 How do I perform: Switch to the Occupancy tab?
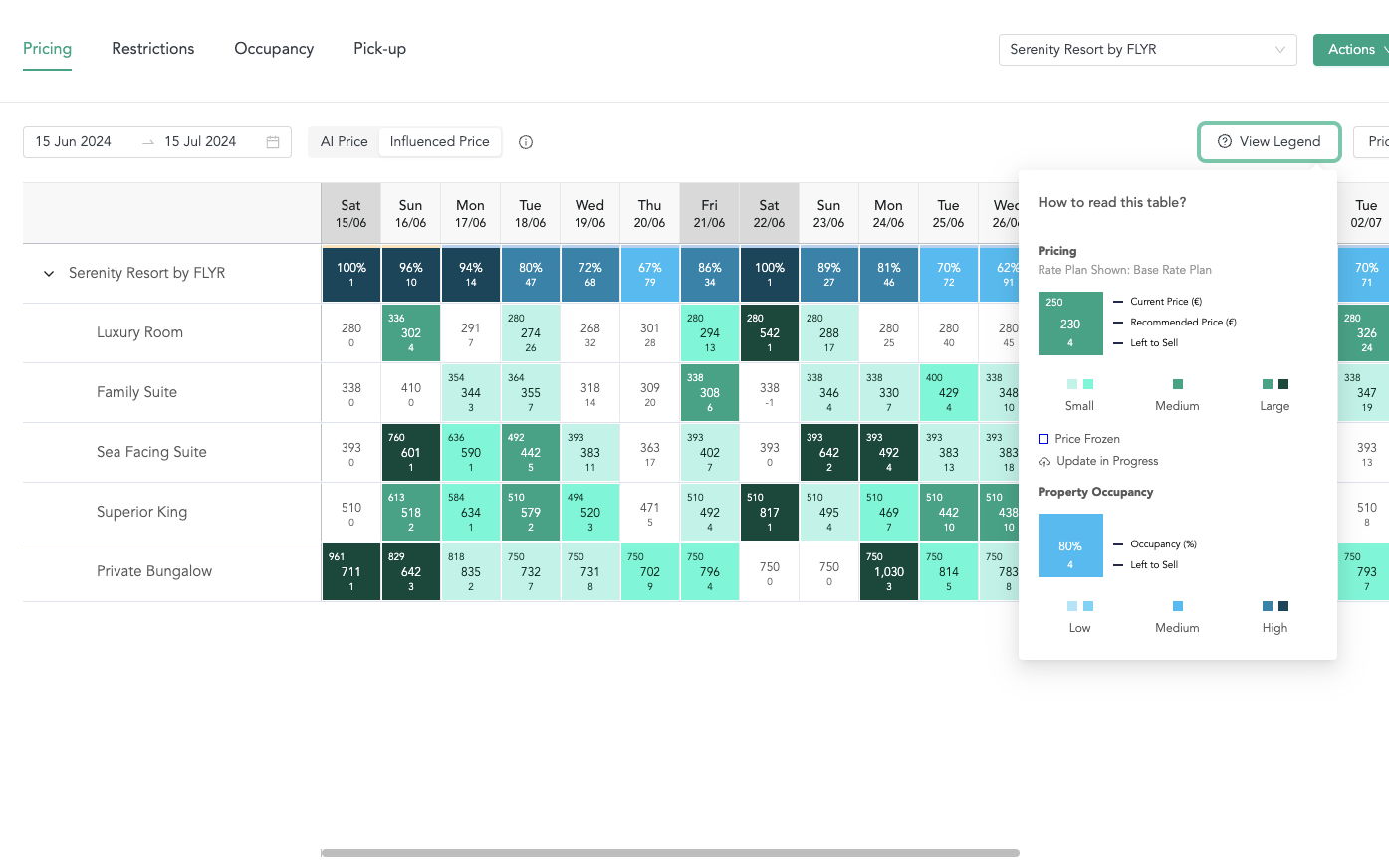[274, 49]
